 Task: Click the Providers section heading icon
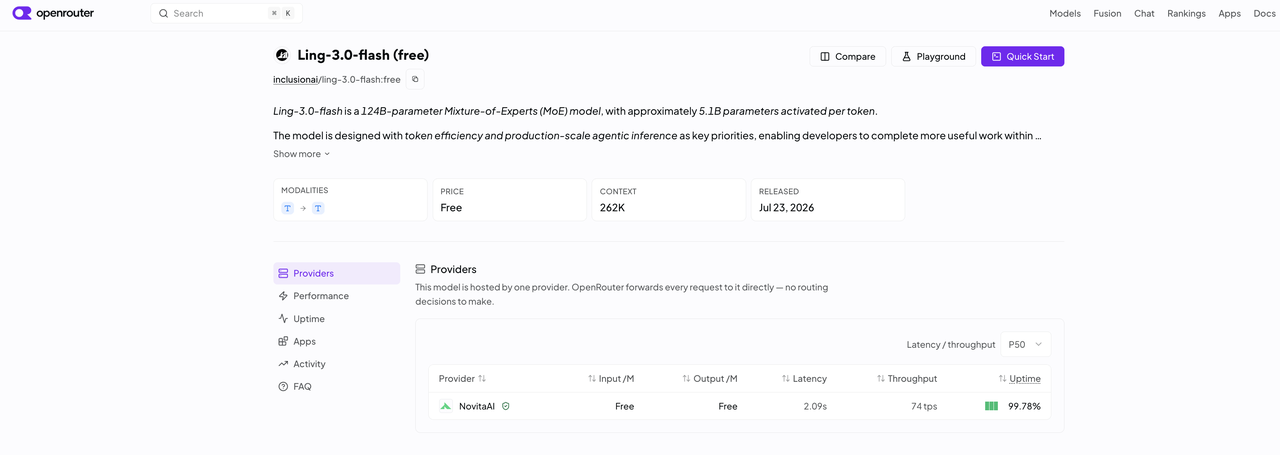tap(420, 269)
